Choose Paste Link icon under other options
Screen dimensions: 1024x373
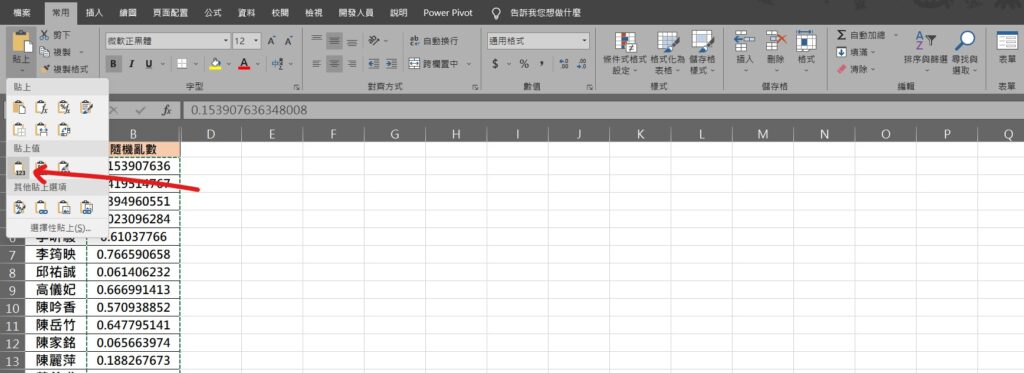[42, 208]
